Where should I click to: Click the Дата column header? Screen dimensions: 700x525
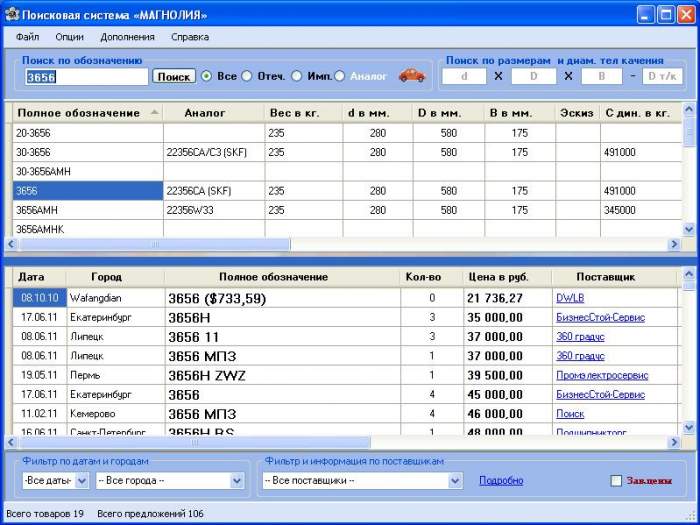pyautogui.click(x=39, y=277)
